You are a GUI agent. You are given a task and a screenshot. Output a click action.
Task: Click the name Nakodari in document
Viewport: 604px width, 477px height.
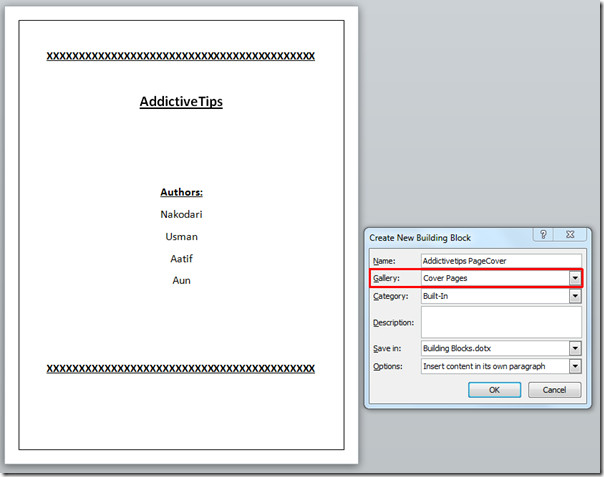pyautogui.click(x=181, y=214)
